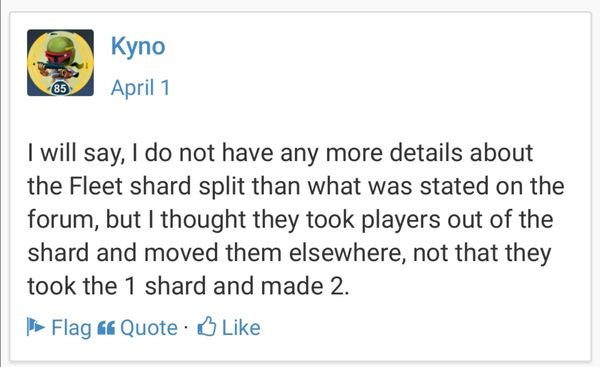Click the quotation marks icon
Screen dimensions: 600x367
tap(106, 328)
